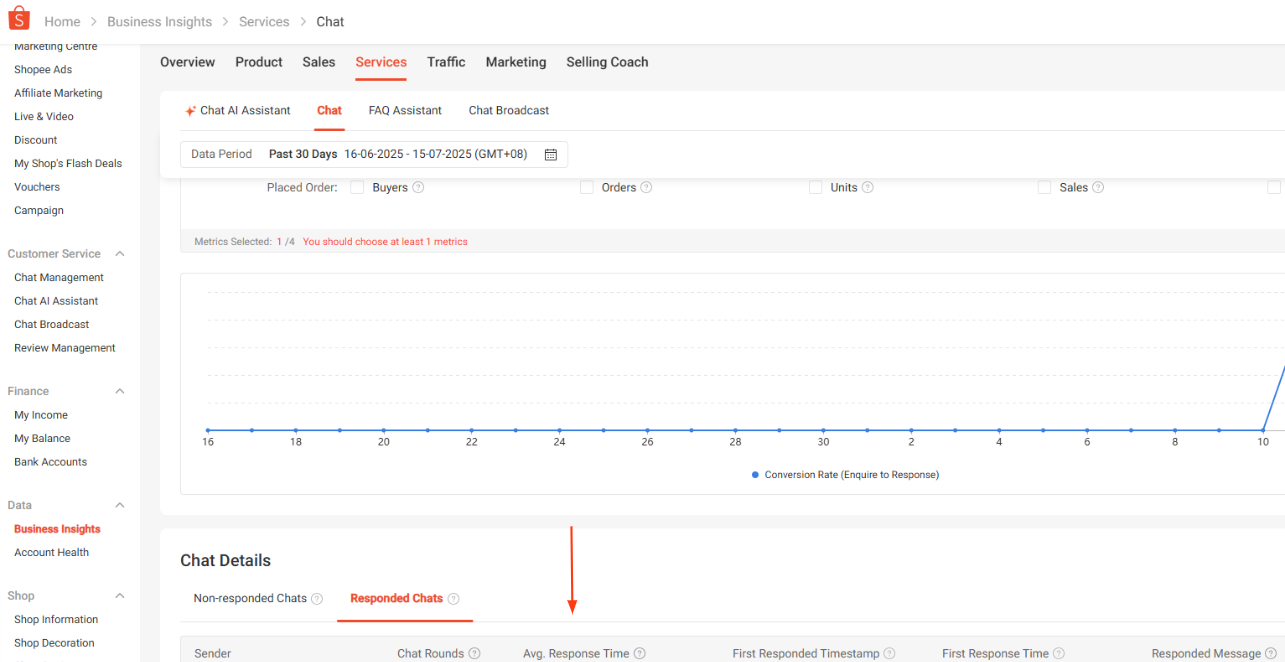
Task: Open the Data Period date range picker
Action: click(x=374, y=154)
